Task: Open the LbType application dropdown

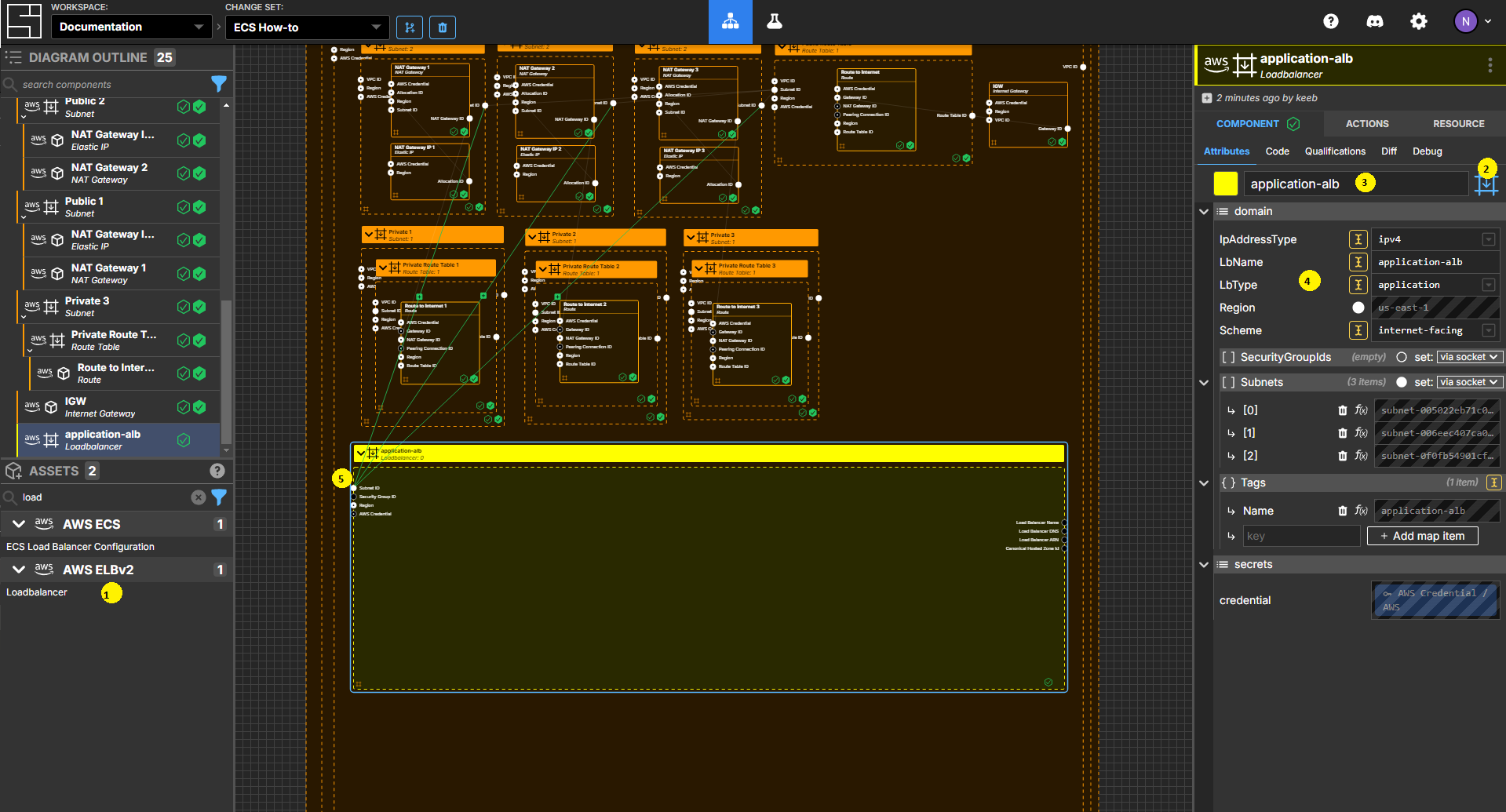Action: pos(1435,285)
